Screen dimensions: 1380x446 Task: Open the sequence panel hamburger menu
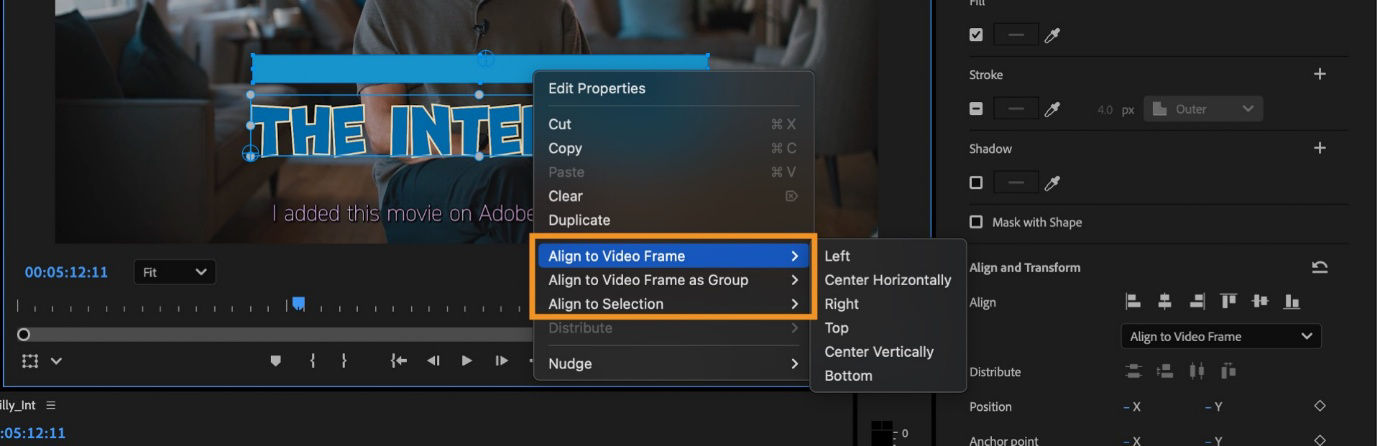[x=51, y=405]
